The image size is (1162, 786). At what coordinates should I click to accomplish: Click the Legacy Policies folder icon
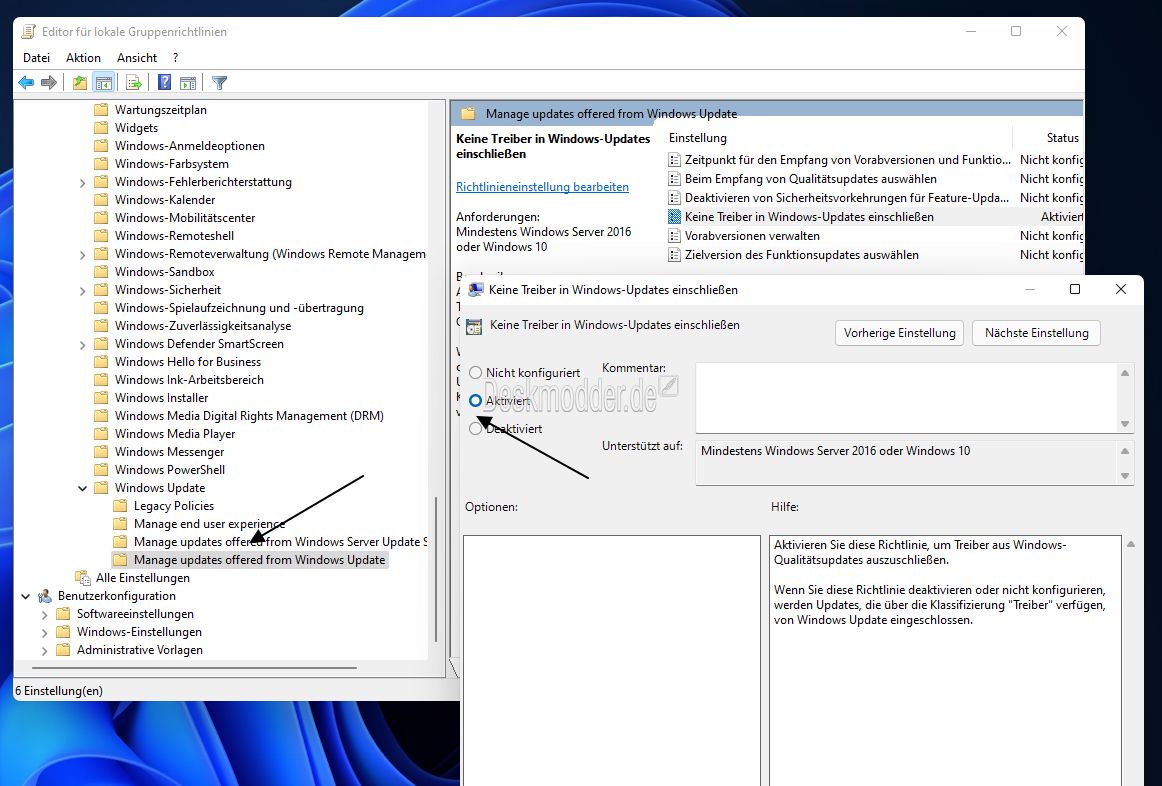click(120, 506)
